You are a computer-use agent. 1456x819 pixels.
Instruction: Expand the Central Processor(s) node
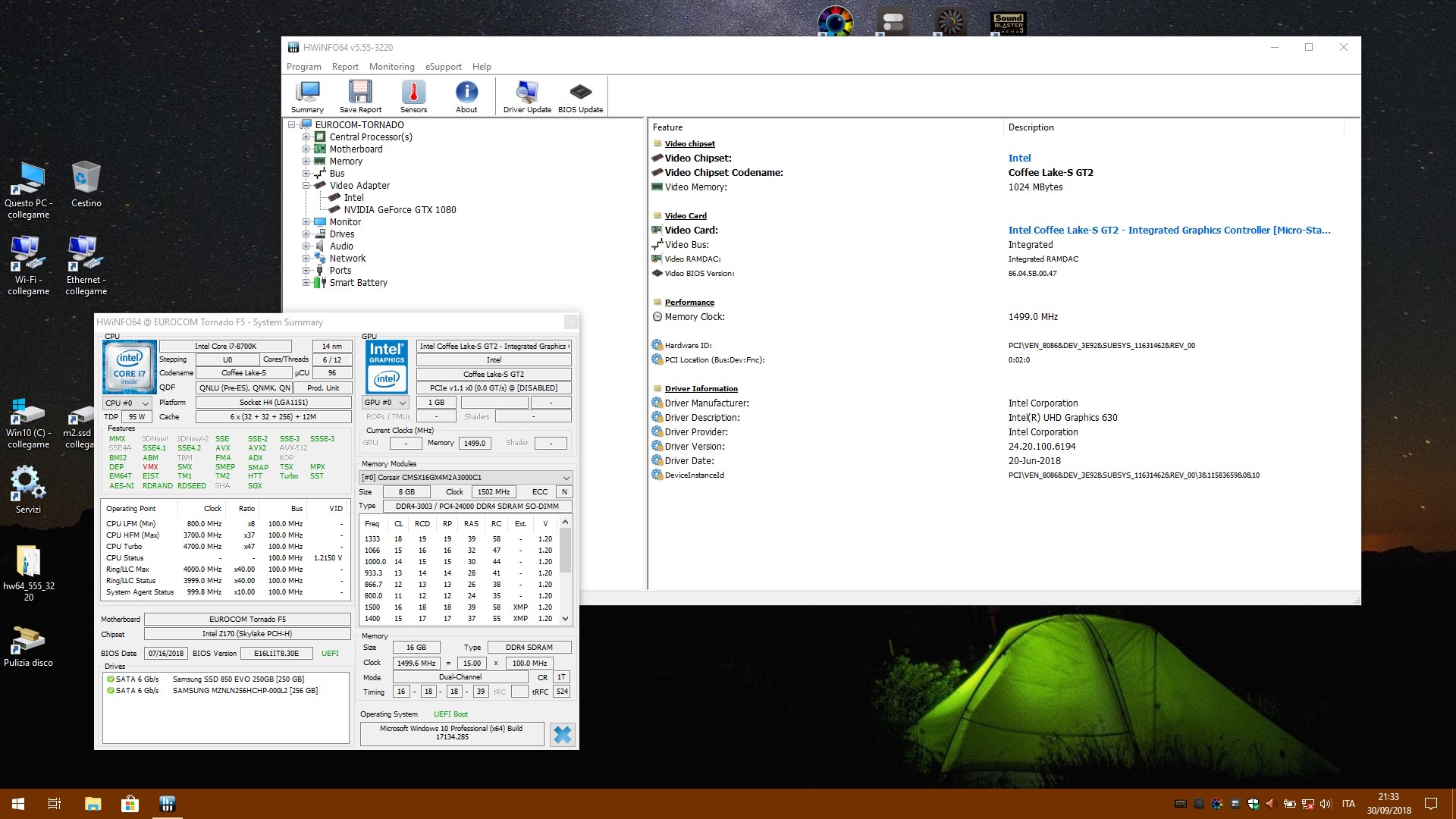306,137
